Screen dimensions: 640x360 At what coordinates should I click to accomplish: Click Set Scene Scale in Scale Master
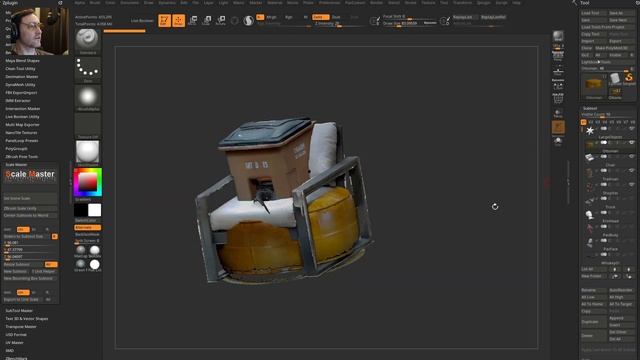click(30, 198)
